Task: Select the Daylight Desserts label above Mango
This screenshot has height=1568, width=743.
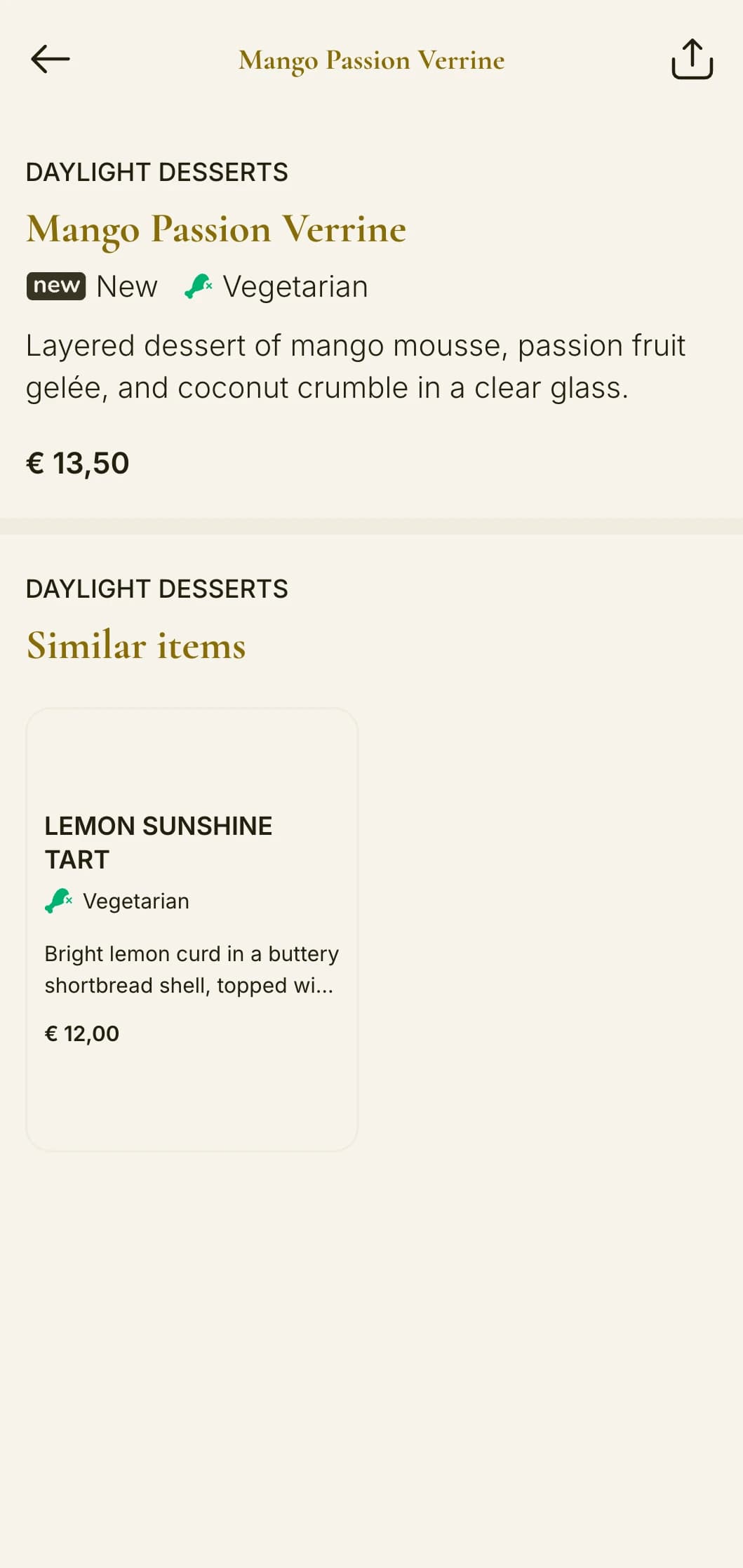Action: pos(156,172)
